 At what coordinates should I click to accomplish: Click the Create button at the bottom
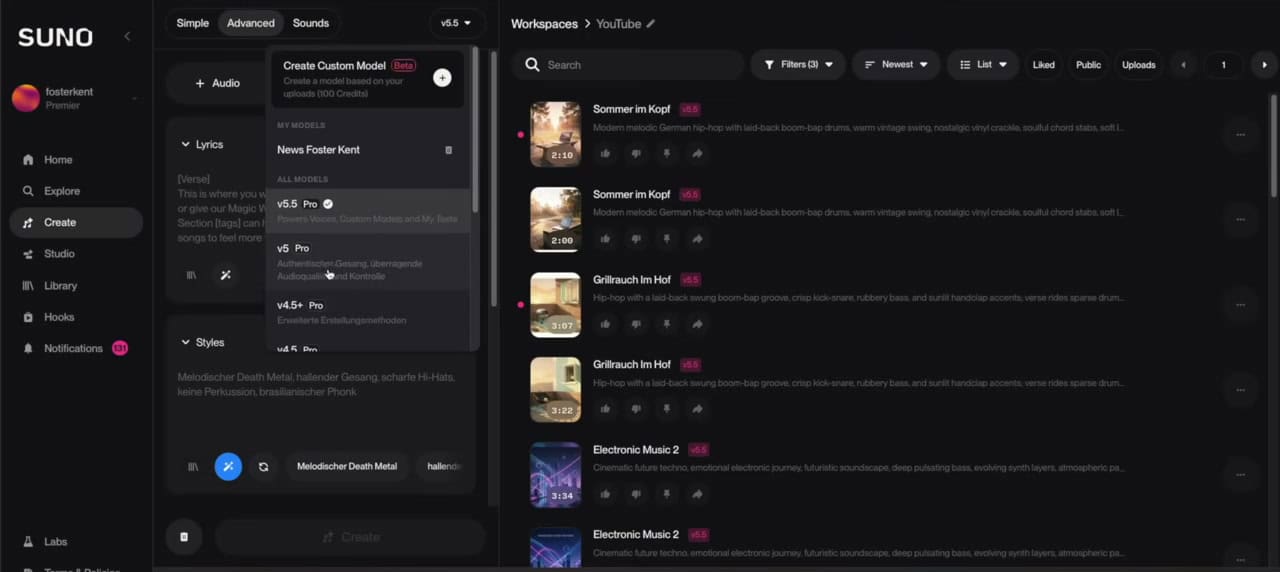(350, 537)
